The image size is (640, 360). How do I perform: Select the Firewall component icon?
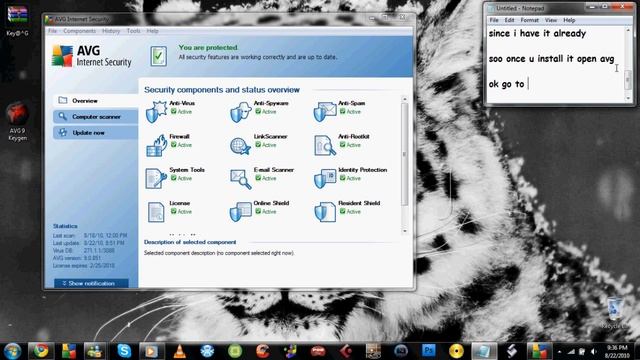pyautogui.click(x=156, y=146)
